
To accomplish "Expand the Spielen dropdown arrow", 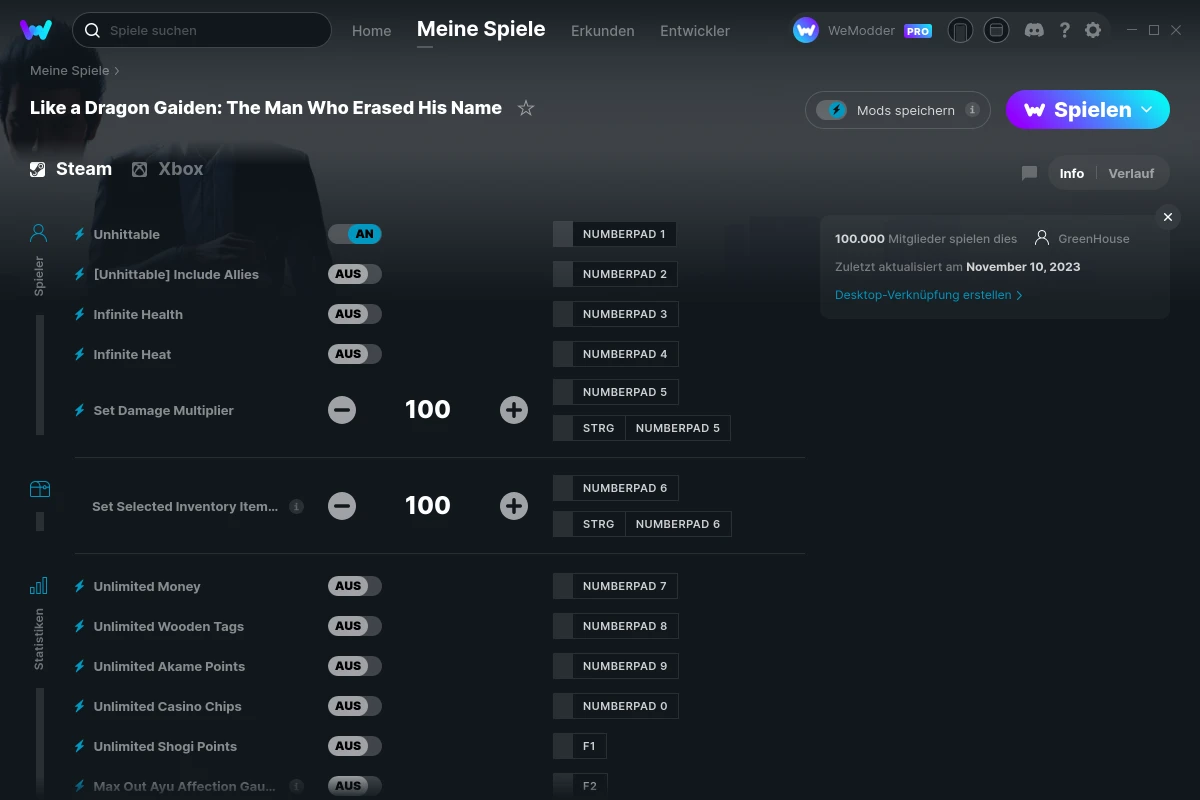I will (x=1147, y=110).
